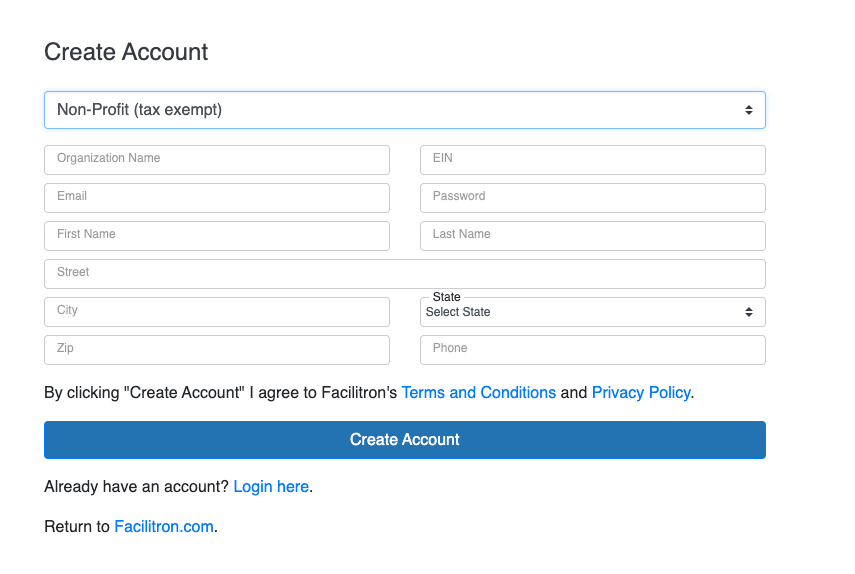Click the Password field
Image resolution: width=855 pixels, height=574 pixels.
(593, 198)
